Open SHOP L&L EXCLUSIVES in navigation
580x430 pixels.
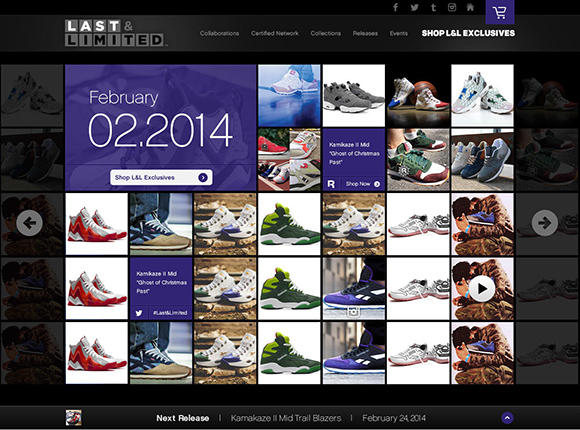[x=468, y=33]
